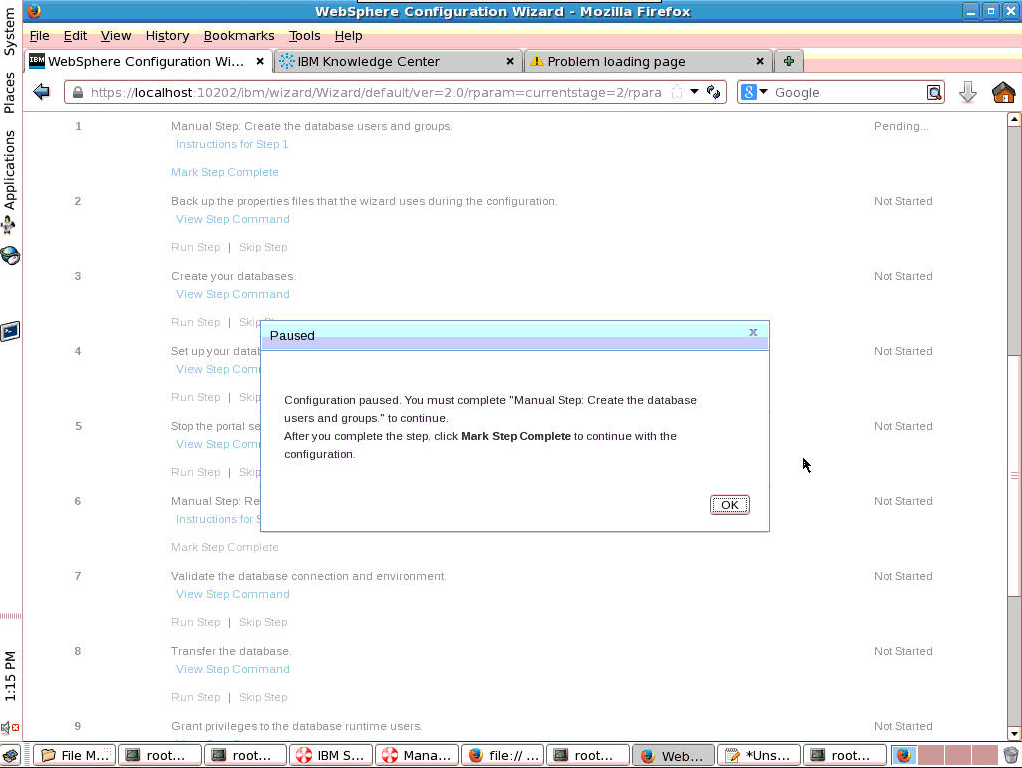Click the show desktop icon in taskbar
1022x768 pixels.
point(10,755)
